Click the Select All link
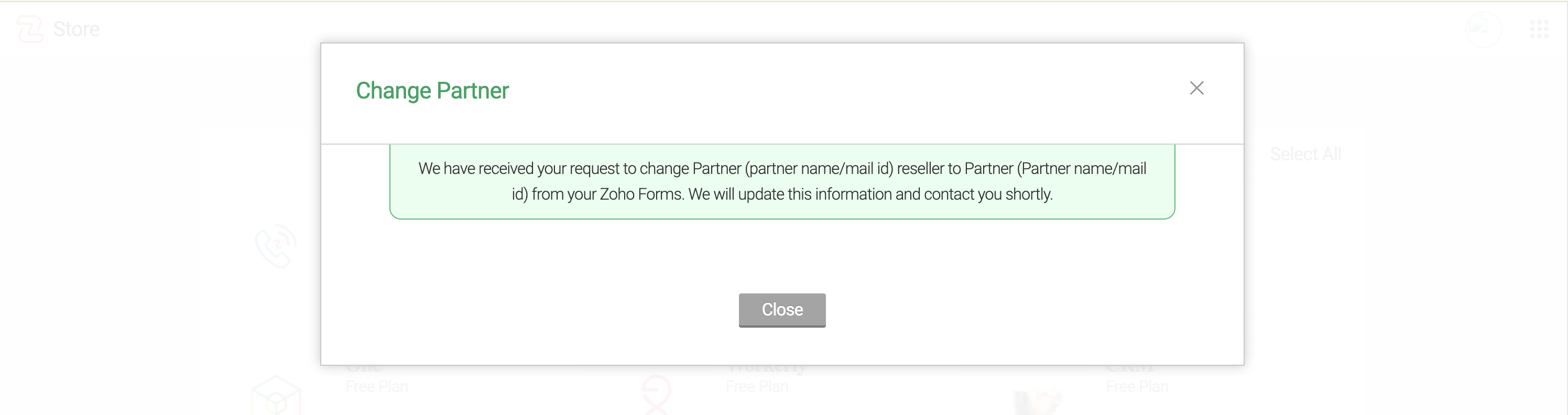This screenshot has width=1568, height=415. point(1305,154)
